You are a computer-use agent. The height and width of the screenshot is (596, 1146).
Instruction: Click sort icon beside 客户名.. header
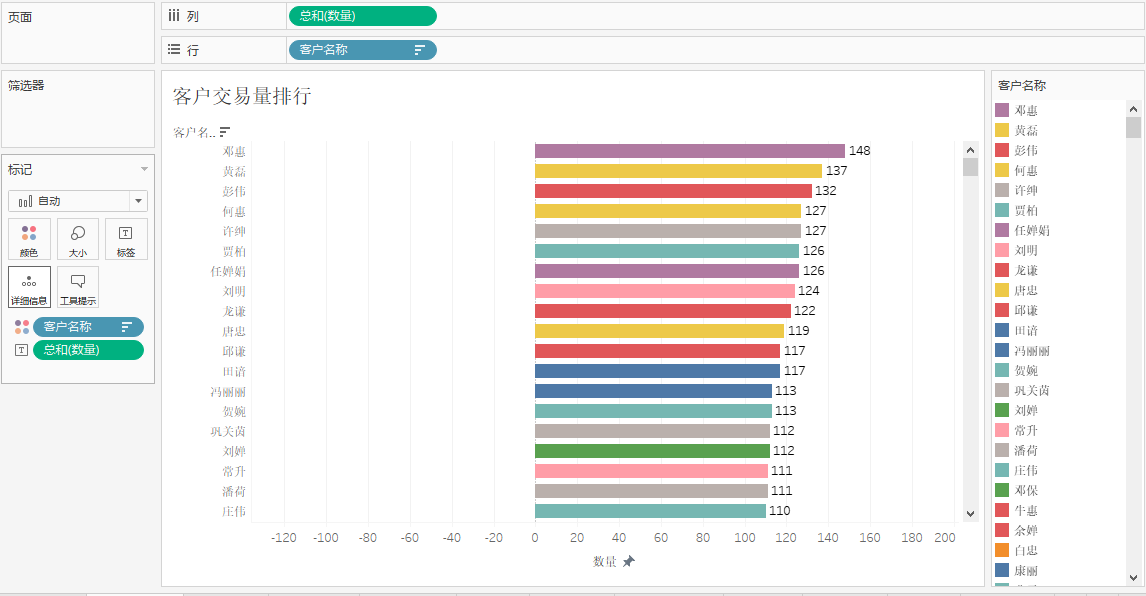(x=225, y=131)
